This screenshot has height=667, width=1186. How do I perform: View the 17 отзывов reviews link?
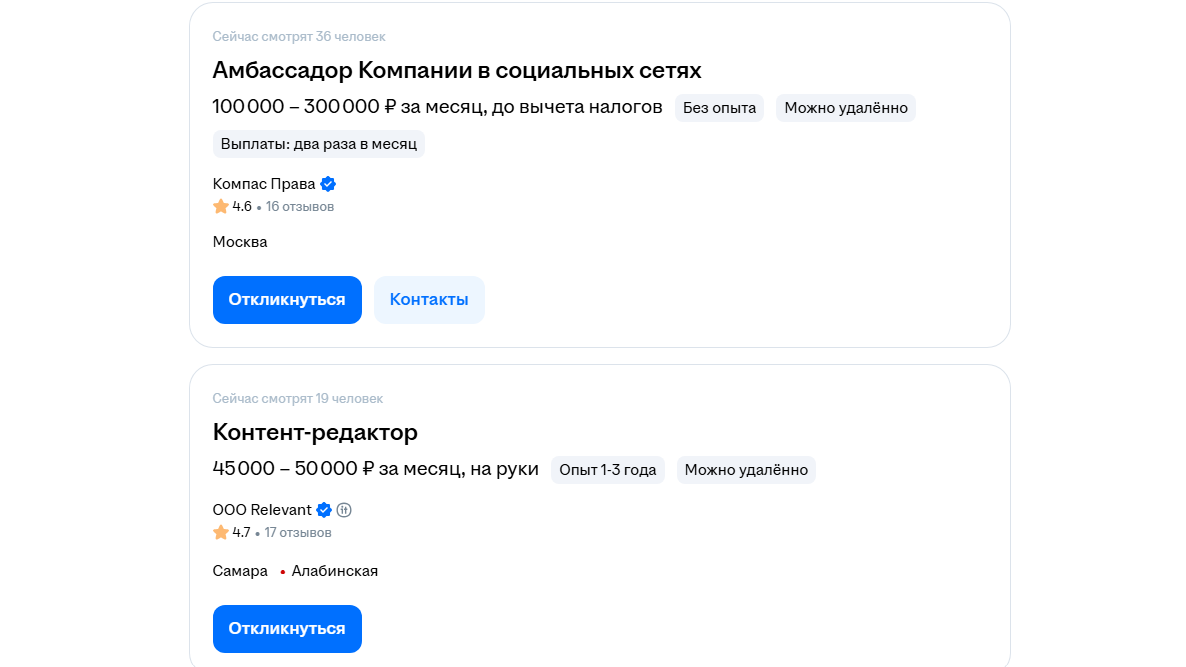(x=298, y=533)
